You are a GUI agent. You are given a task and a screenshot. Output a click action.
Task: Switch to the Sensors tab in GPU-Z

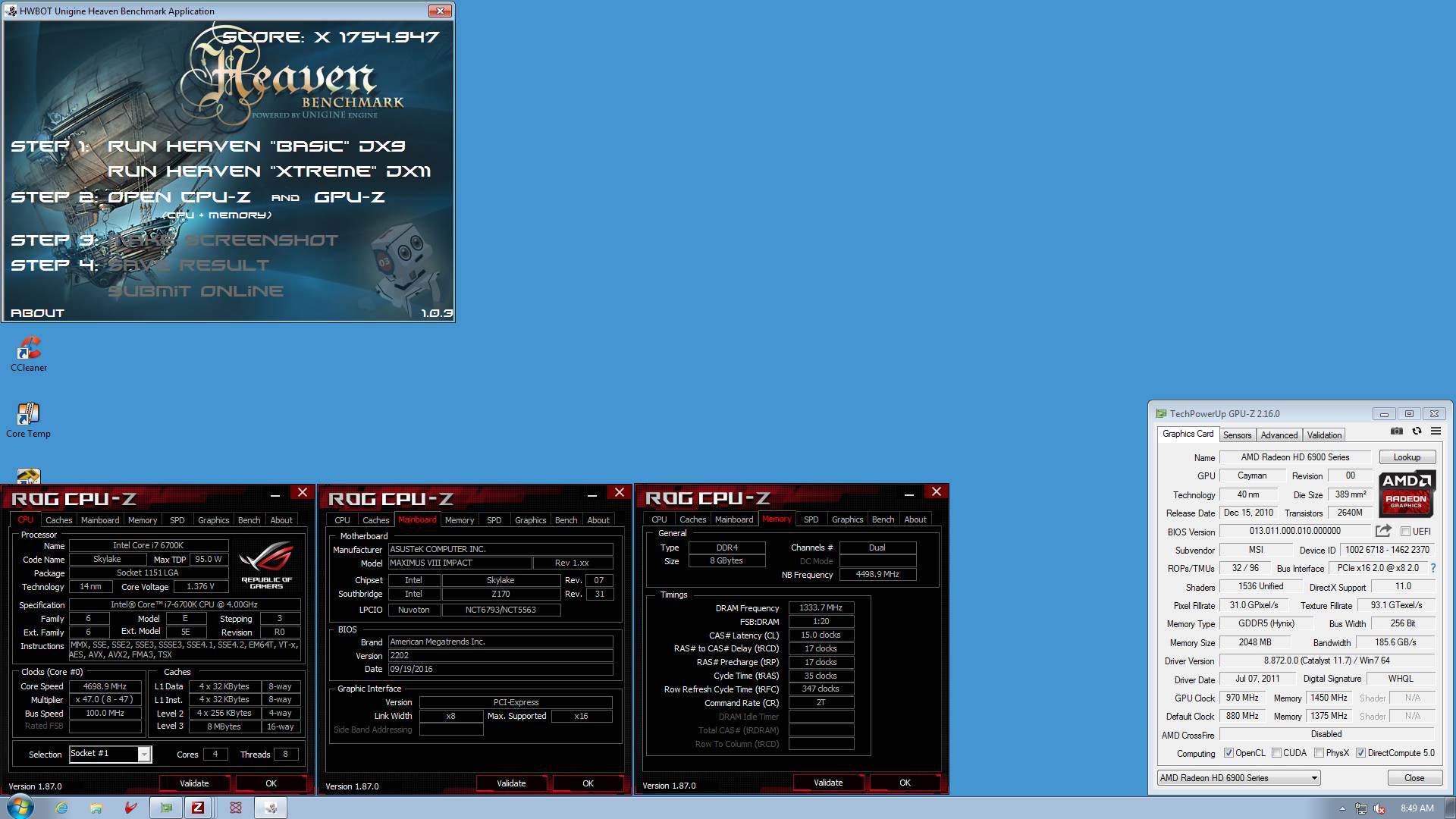pos(1237,435)
